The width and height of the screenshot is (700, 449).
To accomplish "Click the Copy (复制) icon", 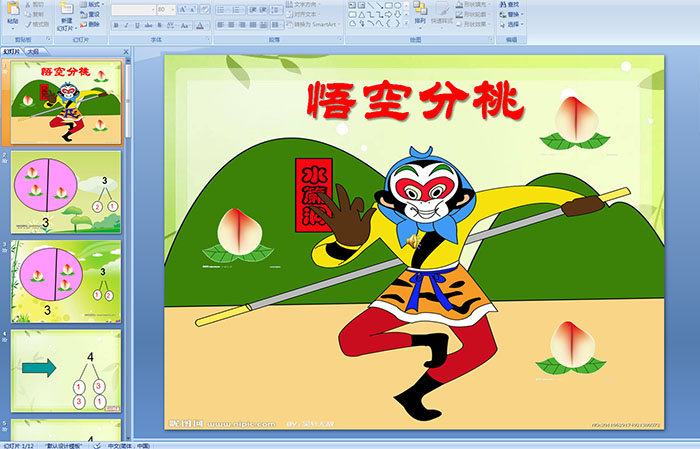I will coord(28,14).
